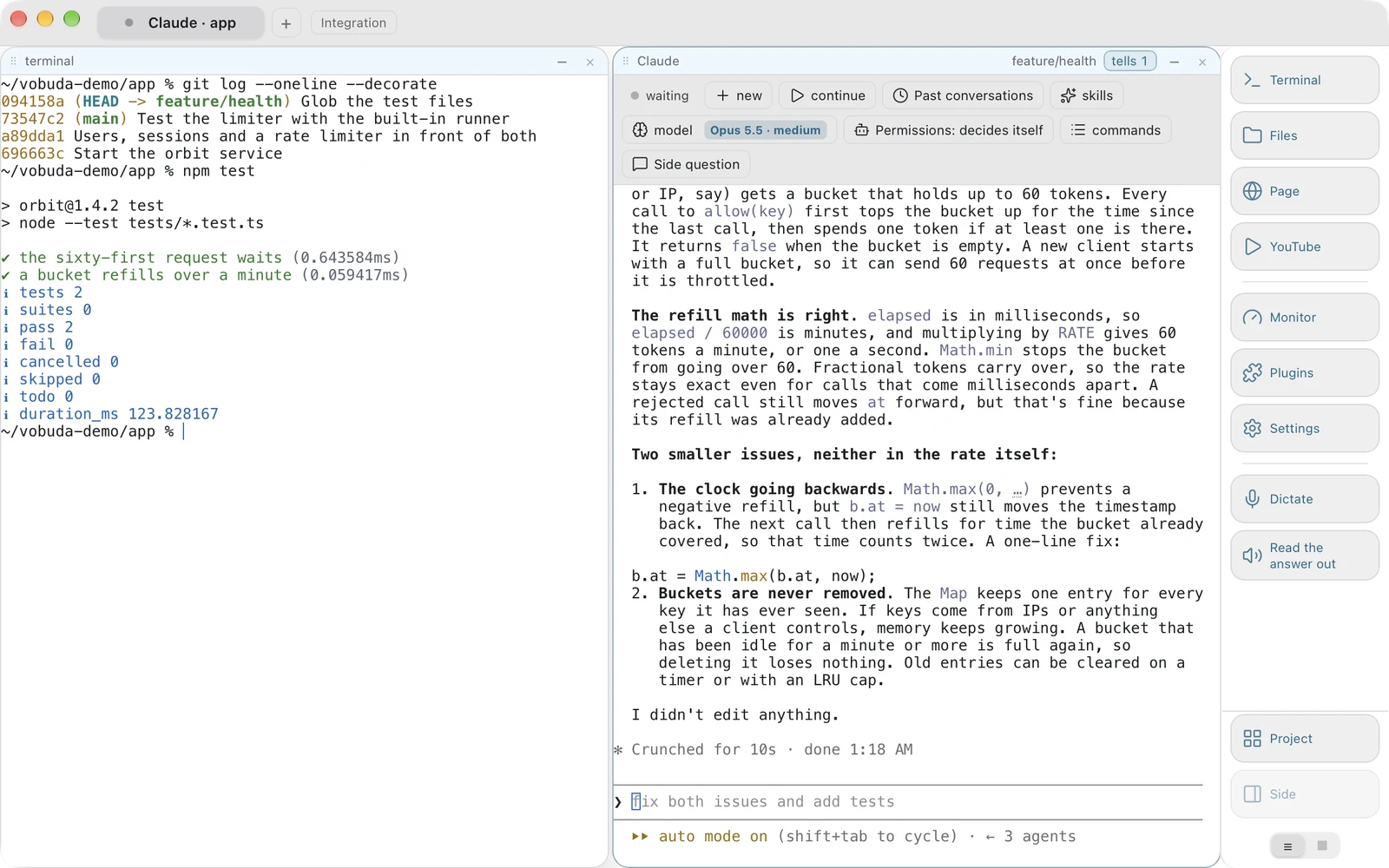This screenshot has width=1389, height=868.
Task: Open the Terminal sidebar button
Action: [1304, 80]
